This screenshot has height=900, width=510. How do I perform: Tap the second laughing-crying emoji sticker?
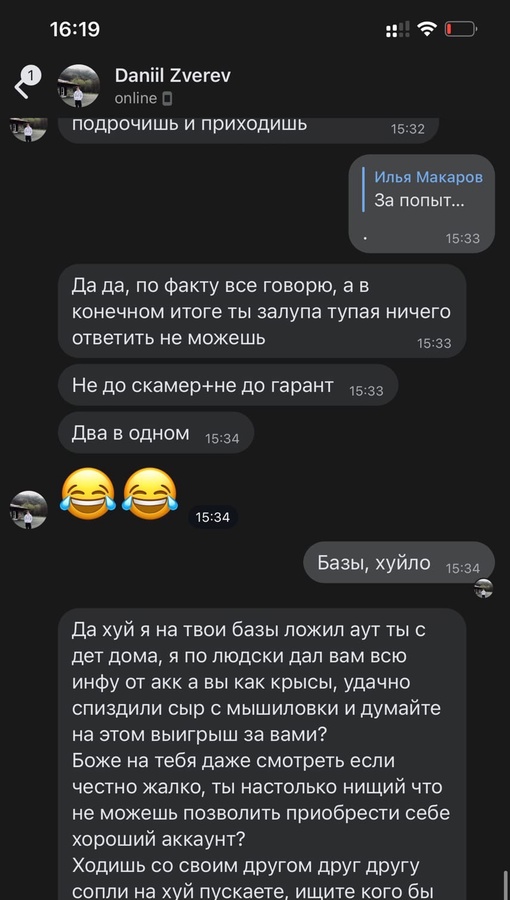pos(150,494)
